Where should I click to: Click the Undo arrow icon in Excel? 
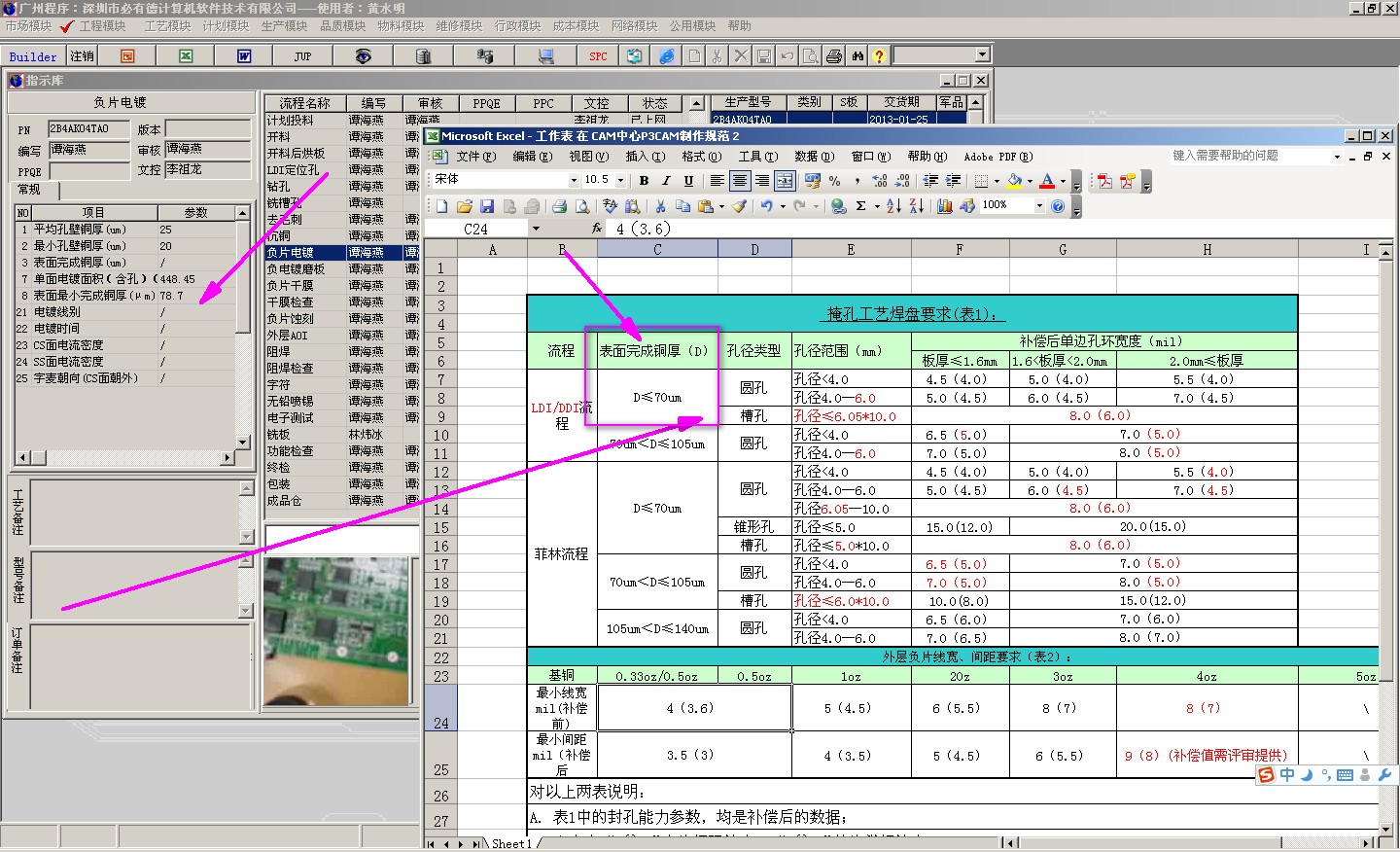point(766,206)
